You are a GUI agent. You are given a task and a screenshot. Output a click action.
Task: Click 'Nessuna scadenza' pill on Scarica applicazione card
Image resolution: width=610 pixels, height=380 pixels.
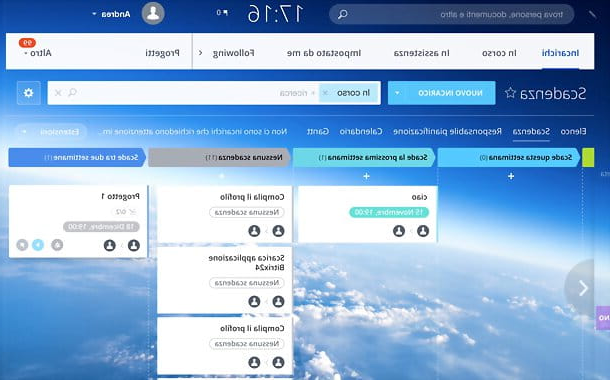247,283
